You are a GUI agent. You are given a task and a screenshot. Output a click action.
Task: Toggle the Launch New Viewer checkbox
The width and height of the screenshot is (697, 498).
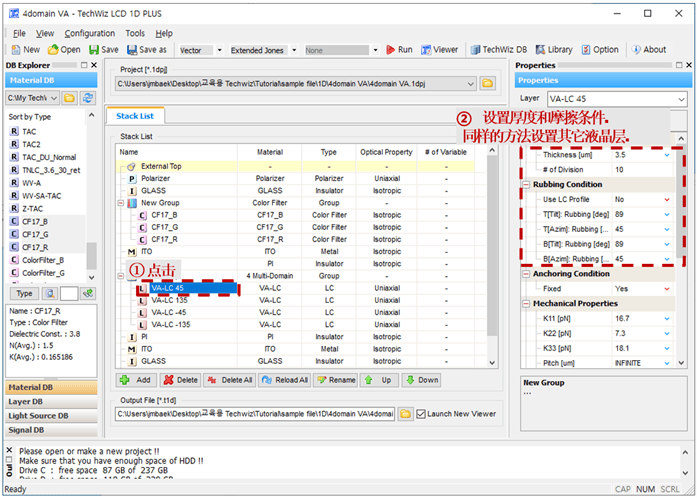pyautogui.click(x=421, y=413)
